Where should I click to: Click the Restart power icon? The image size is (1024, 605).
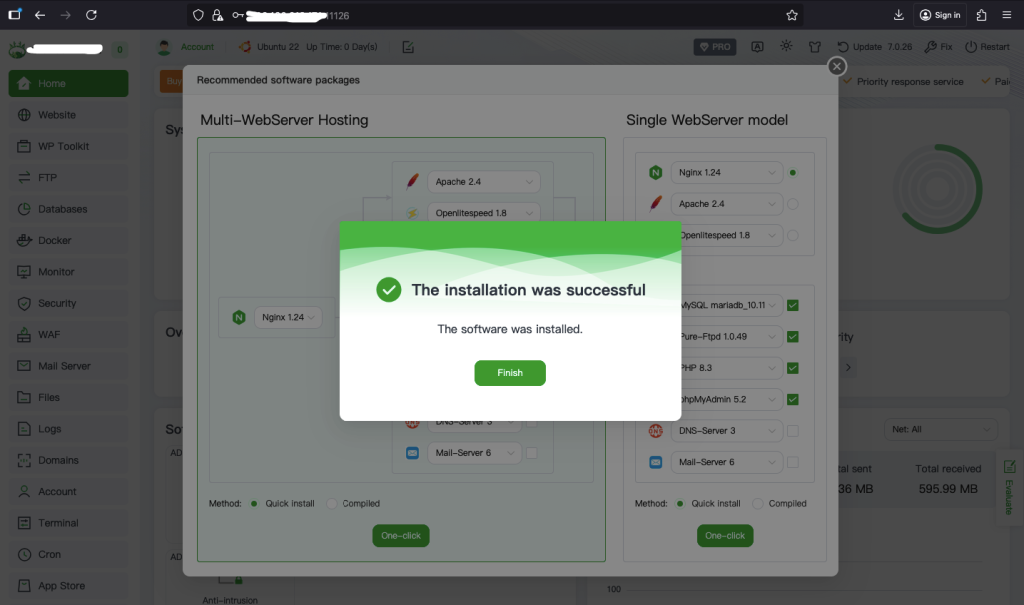(x=971, y=47)
